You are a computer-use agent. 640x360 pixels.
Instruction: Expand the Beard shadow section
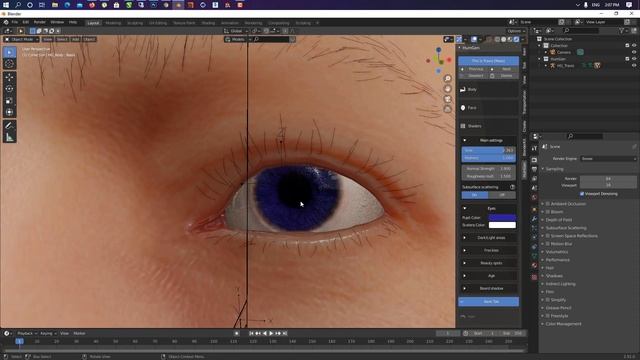488,289
